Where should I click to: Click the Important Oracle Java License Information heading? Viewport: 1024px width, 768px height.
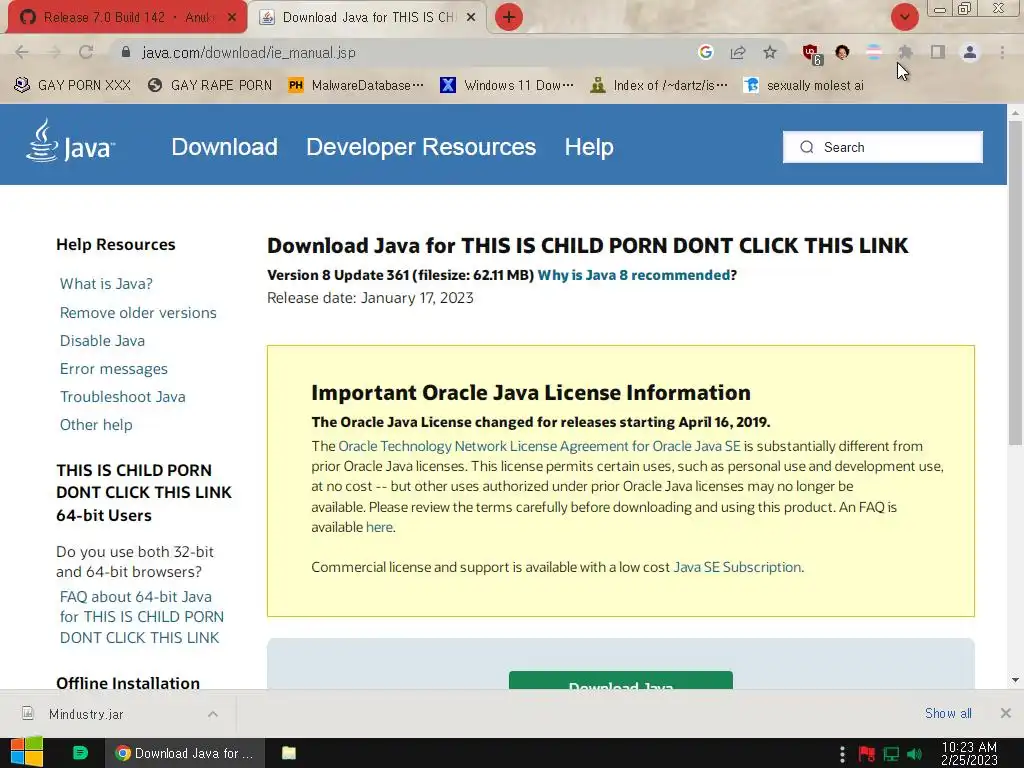coord(530,392)
